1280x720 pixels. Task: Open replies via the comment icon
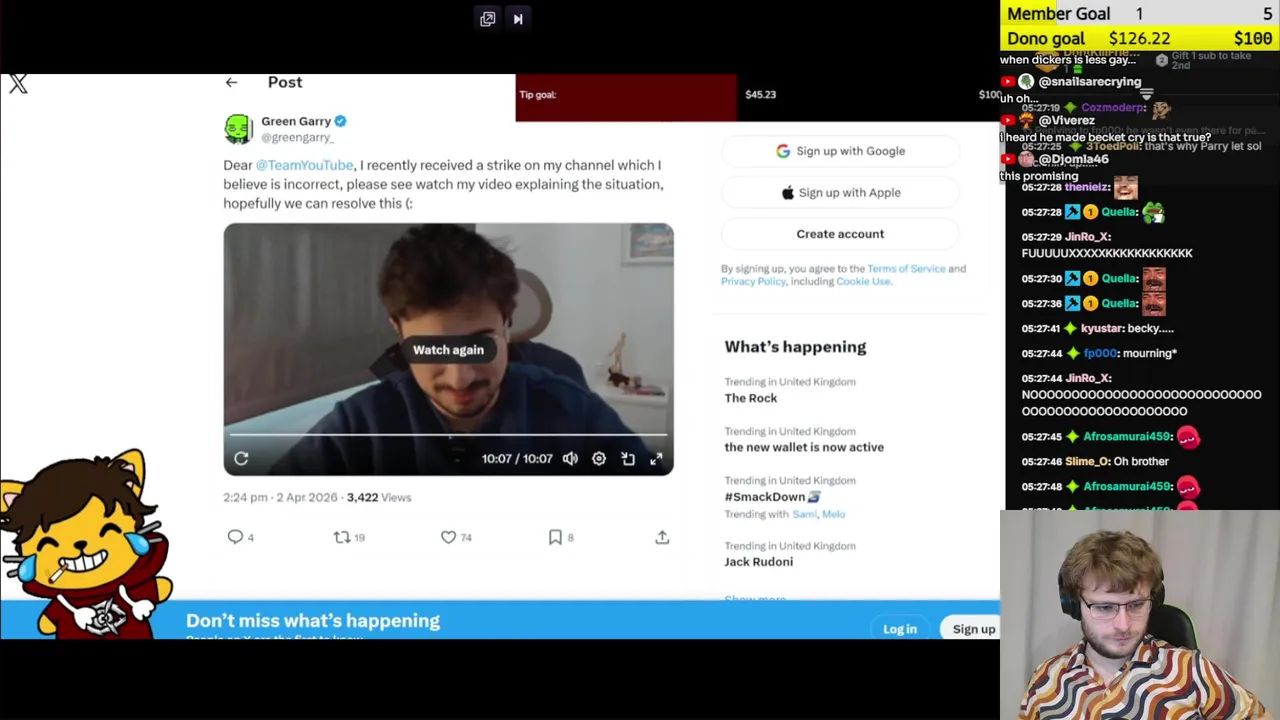[235, 537]
